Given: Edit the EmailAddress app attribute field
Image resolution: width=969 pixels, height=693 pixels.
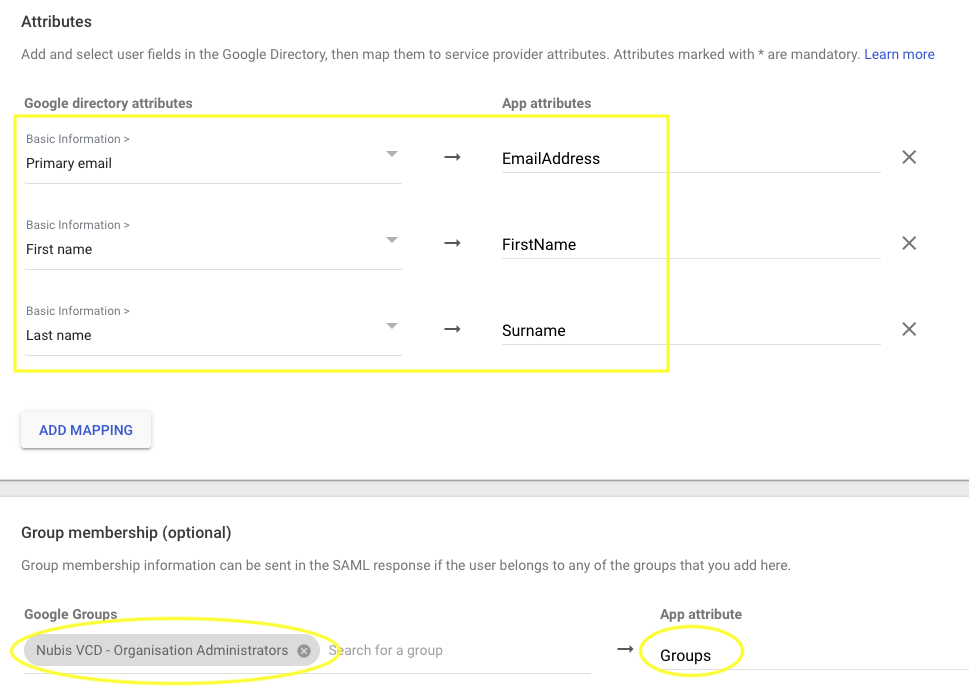Looking at the screenshot, I should [x=690, y=158].
